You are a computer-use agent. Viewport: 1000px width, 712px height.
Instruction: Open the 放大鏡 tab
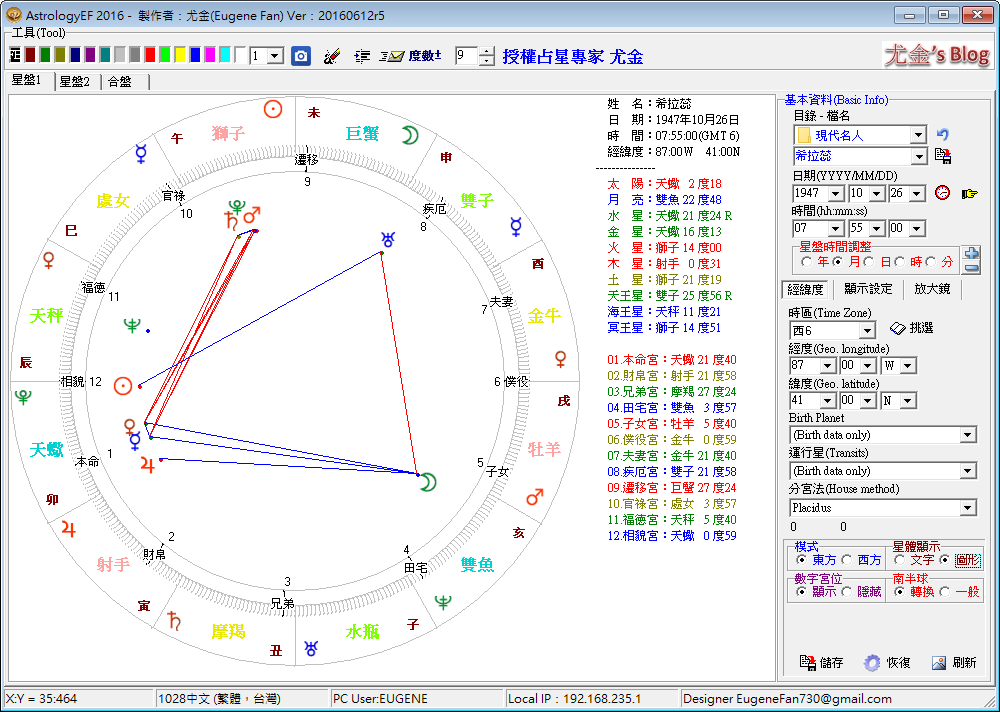pyautogui.click(x=932, y=289)
